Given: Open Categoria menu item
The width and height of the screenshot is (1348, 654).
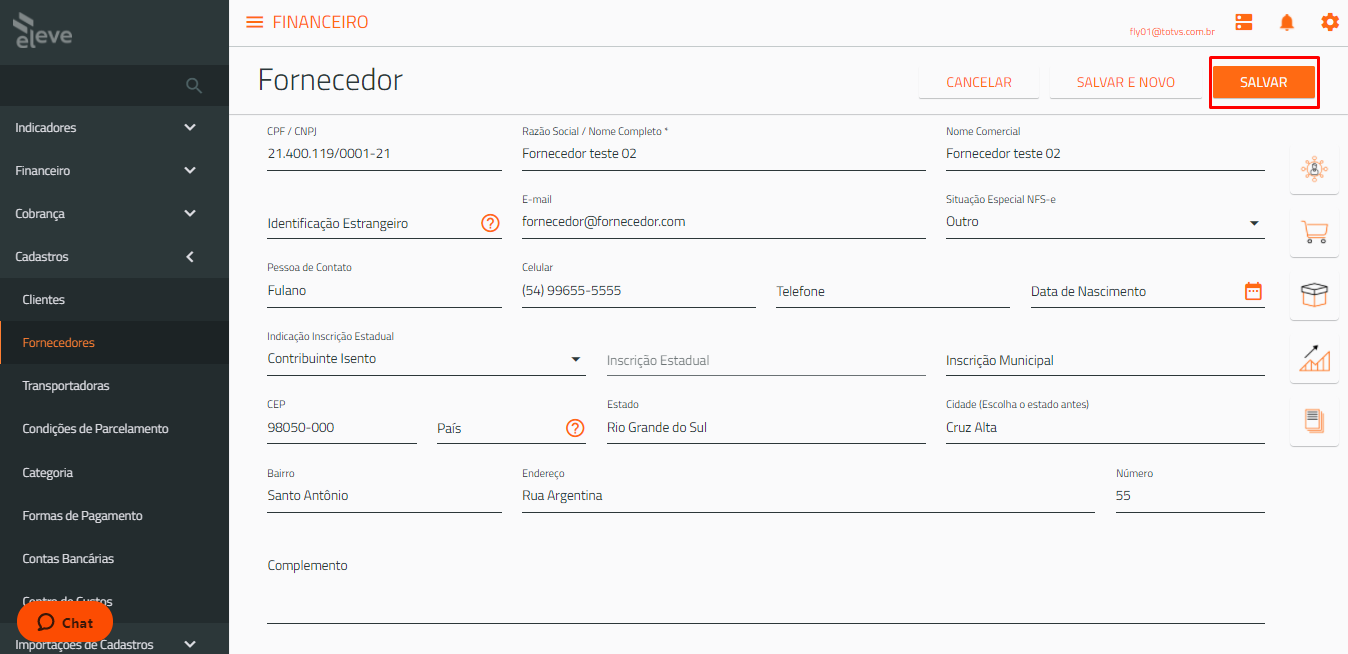Looking at the screenshot, I should pos(114,472).
